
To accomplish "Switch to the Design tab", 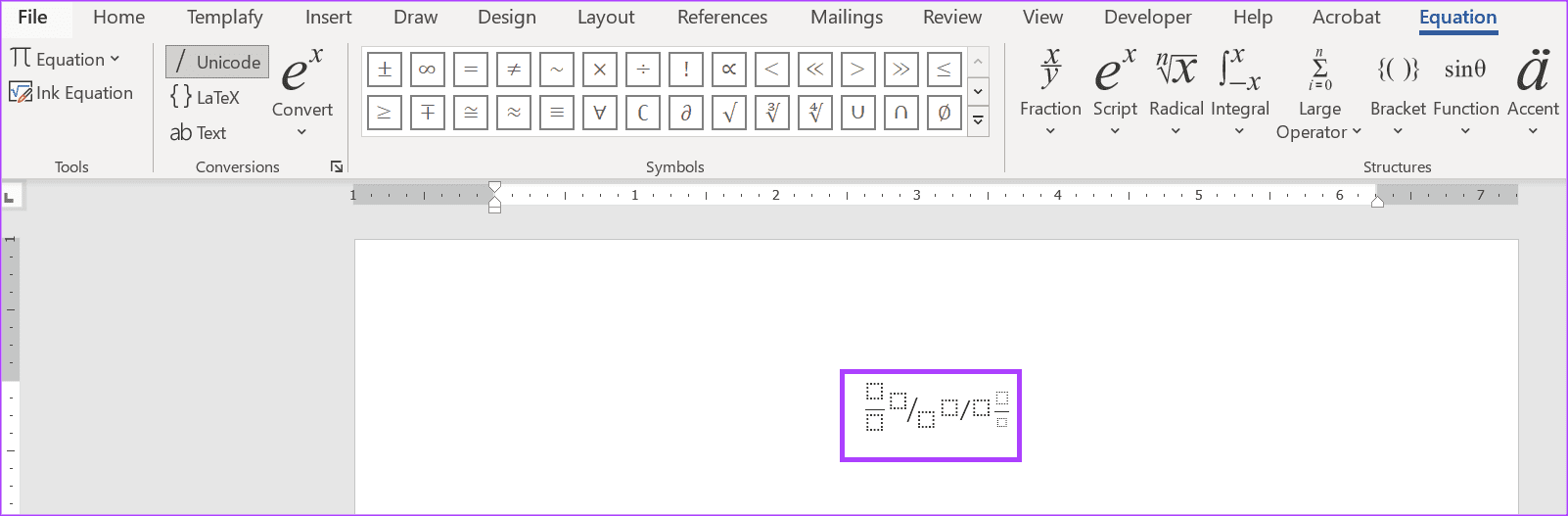I will (507, 17).
